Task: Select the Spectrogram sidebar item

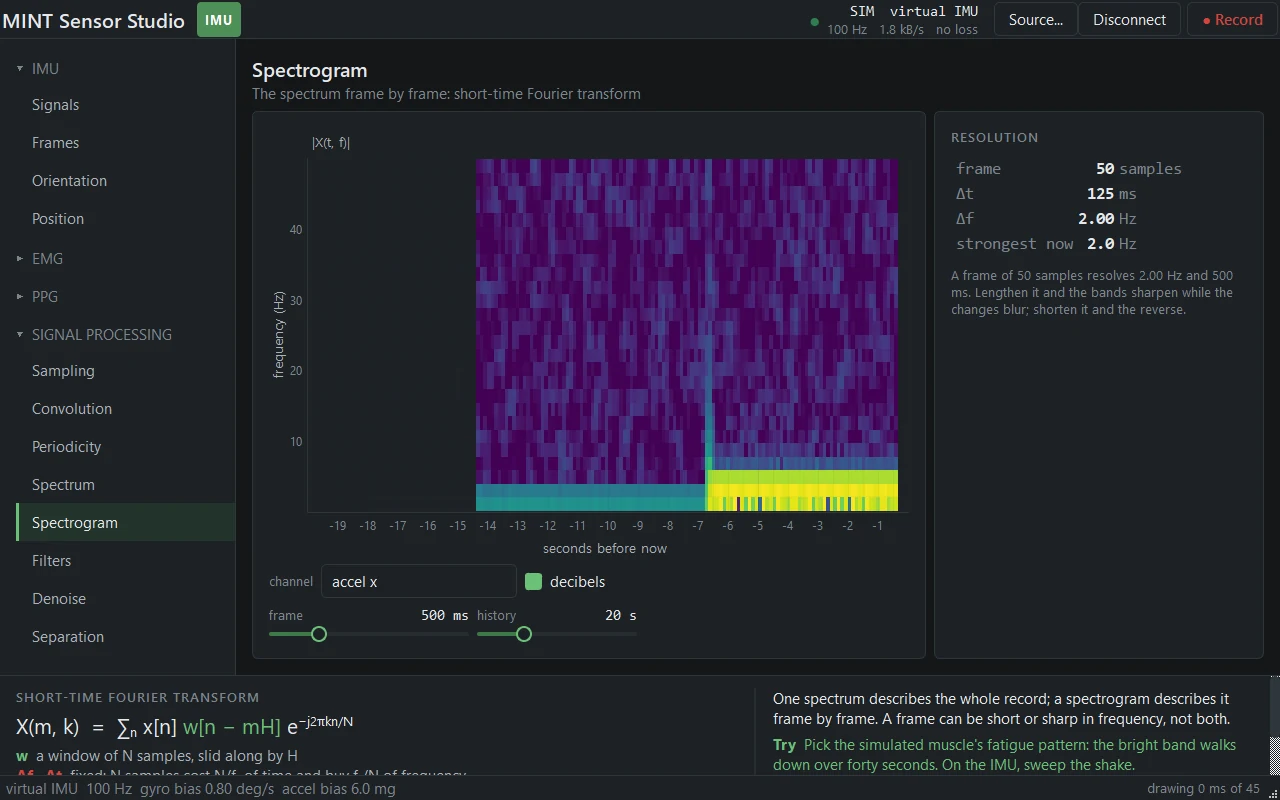Action: 126,523
